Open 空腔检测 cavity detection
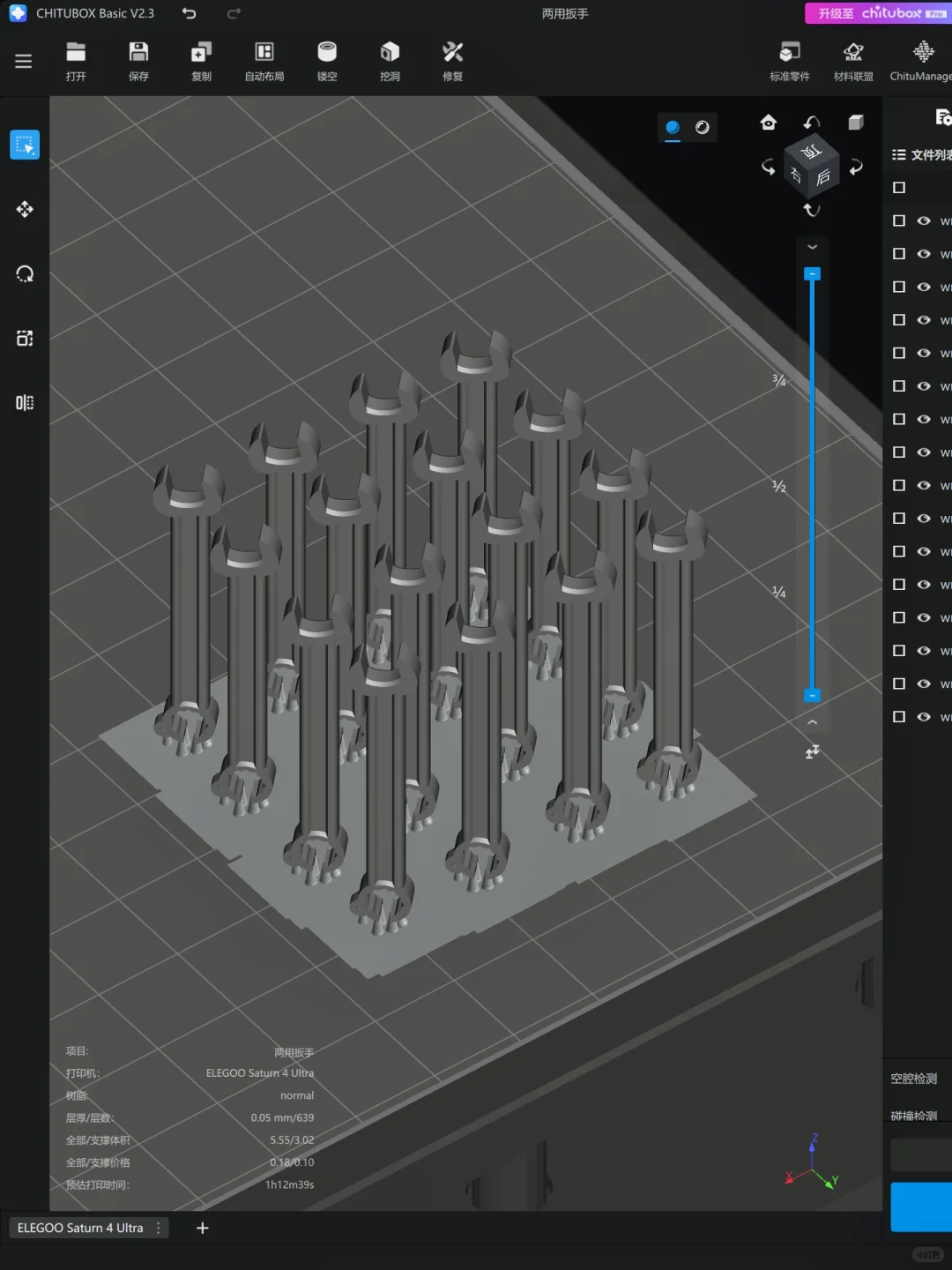This screenshot has height=1270, width=952. pyautogui.click(x=914, y=1079)
